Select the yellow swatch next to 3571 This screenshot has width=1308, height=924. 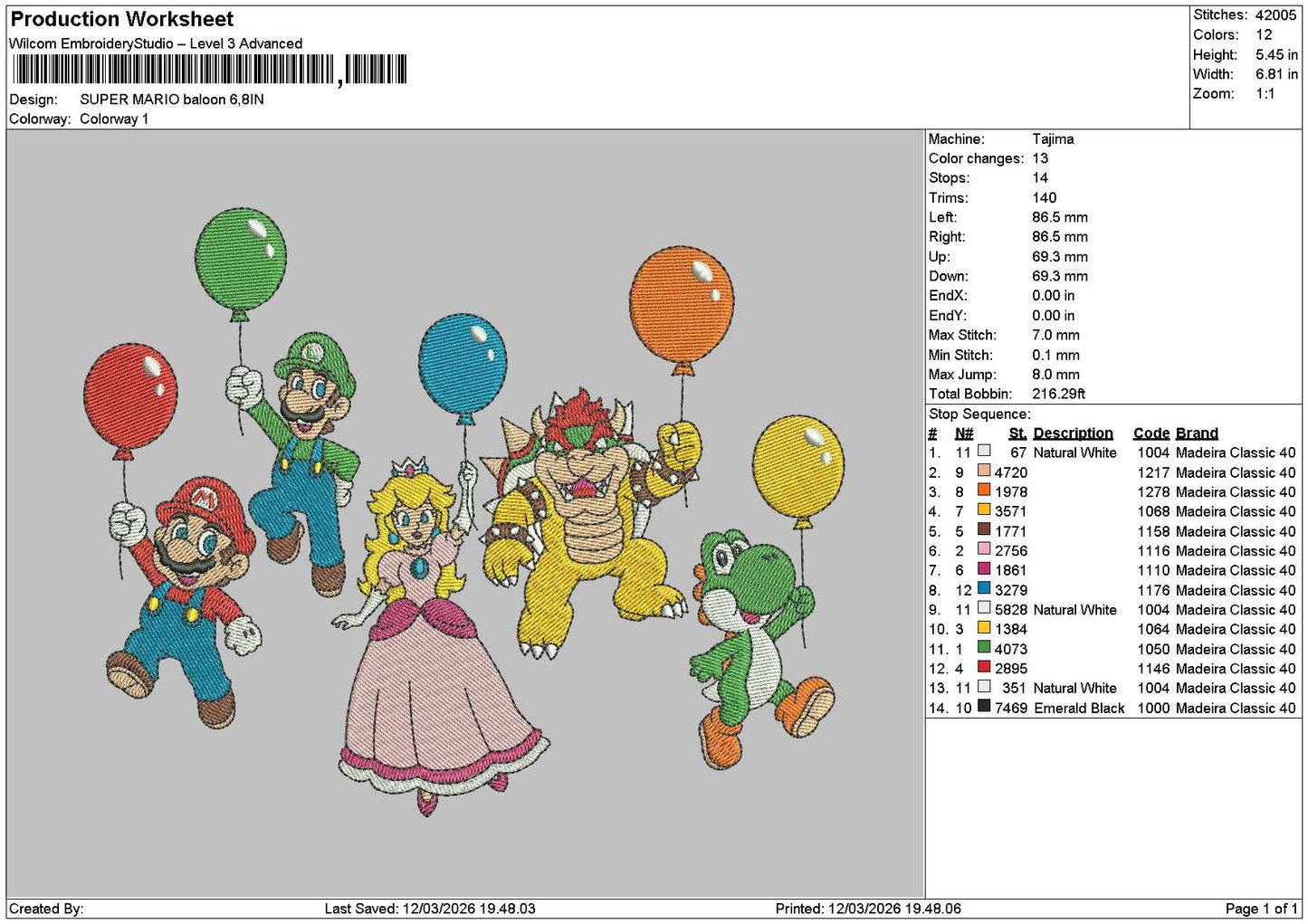coord(984,510)
